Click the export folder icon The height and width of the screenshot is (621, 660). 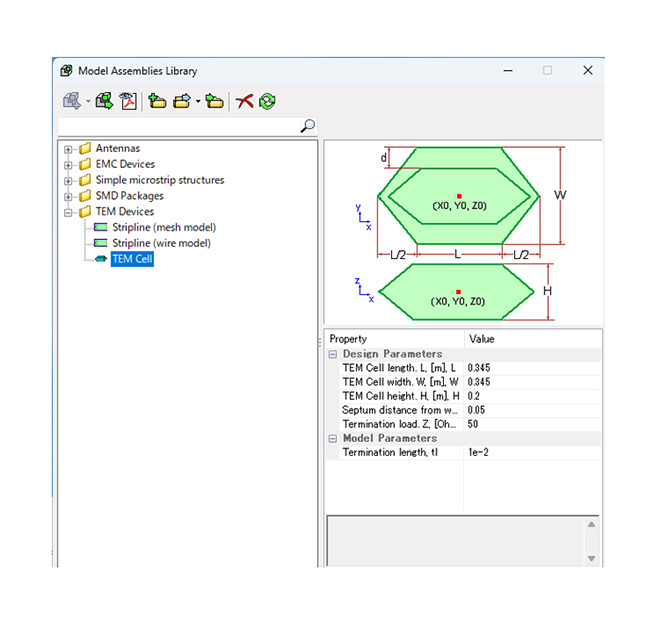182,101
